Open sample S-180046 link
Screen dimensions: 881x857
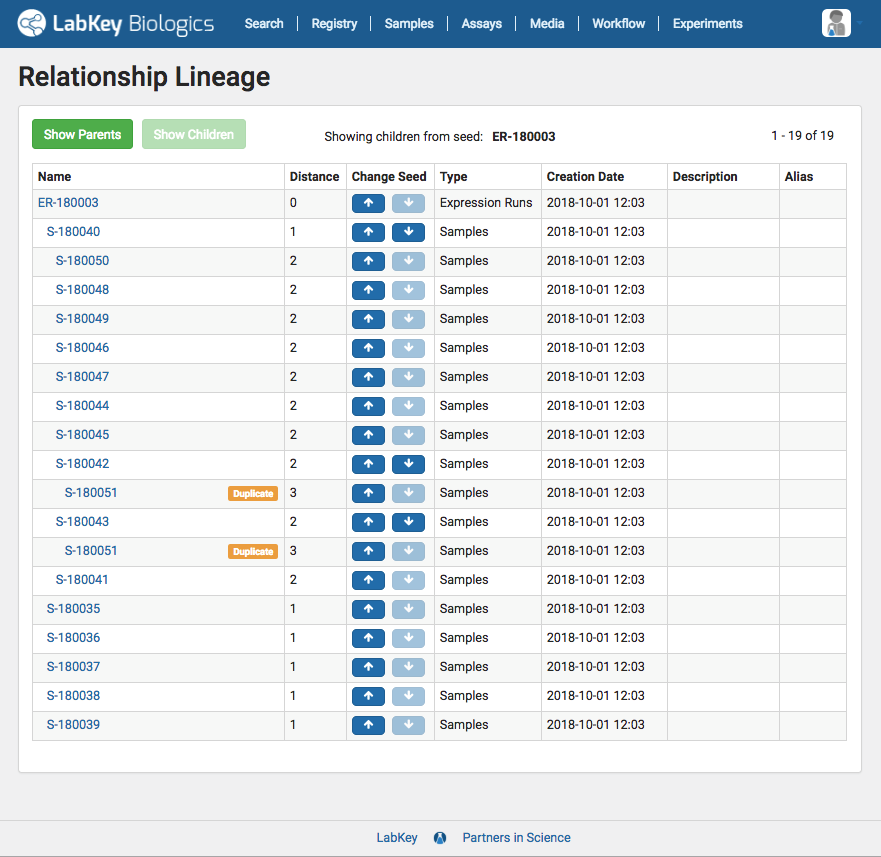(x=82, y=348)
